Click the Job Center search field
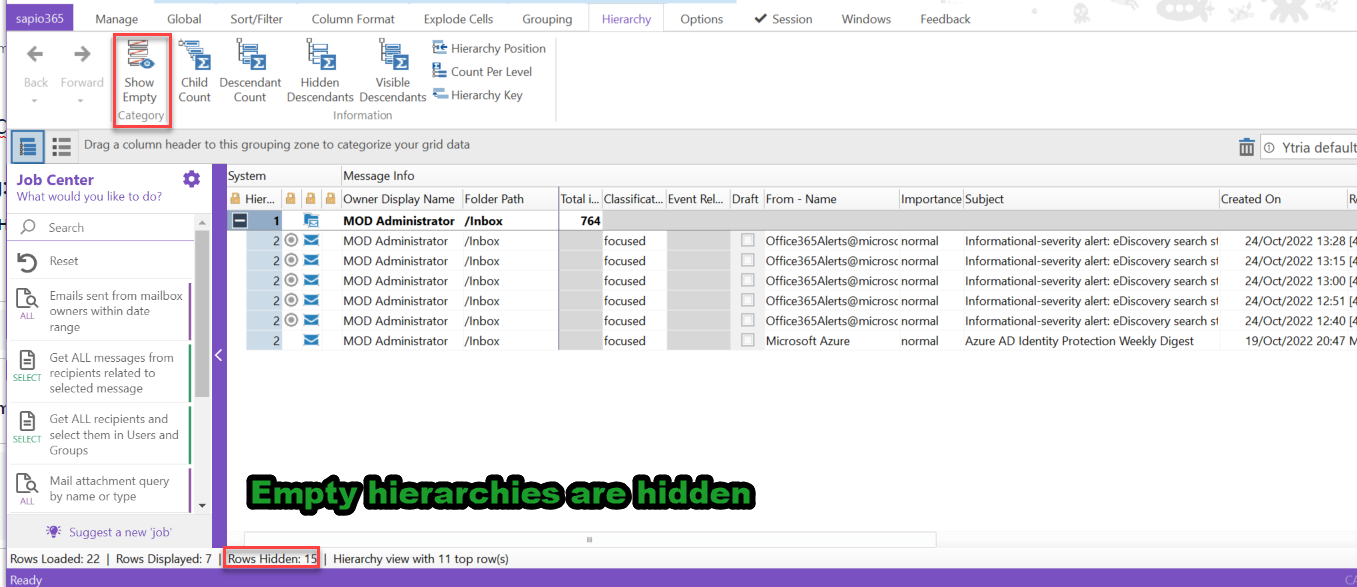Viewport: 1357px width, 587px height. click(110, 227)
